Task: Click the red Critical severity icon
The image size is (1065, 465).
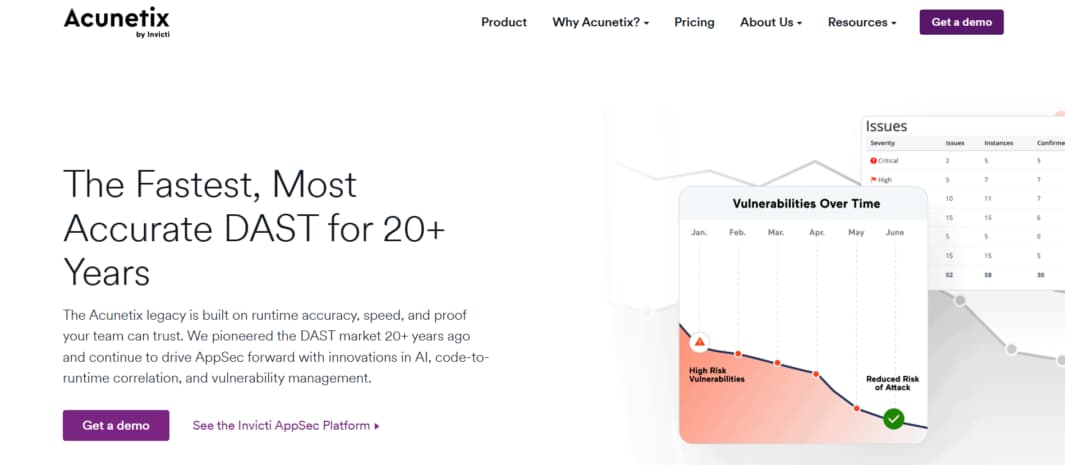Action: pyautogui.click(x=873, y=161)
